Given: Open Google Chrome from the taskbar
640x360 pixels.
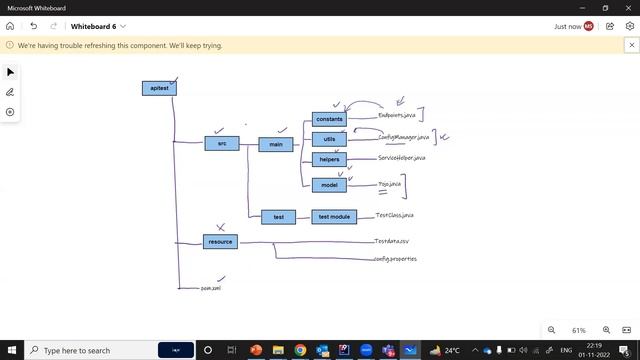Looking at the screenshot, I should 300,350.
